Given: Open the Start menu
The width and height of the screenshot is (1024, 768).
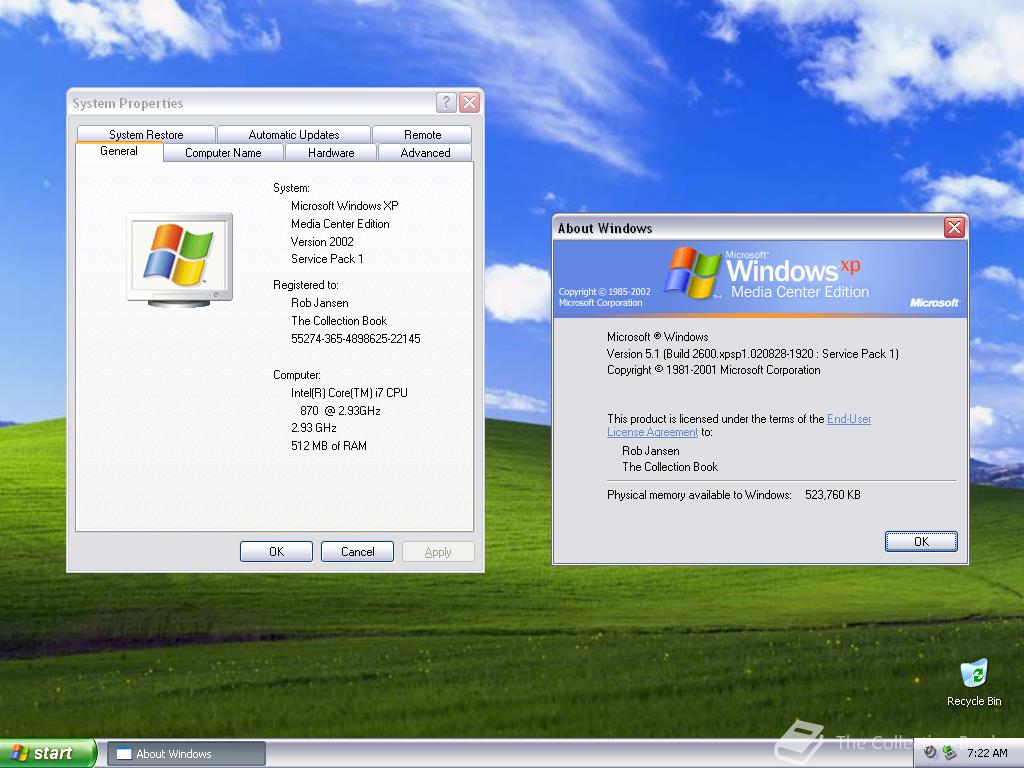Looking at the screenshot, I should coord(45,752).
